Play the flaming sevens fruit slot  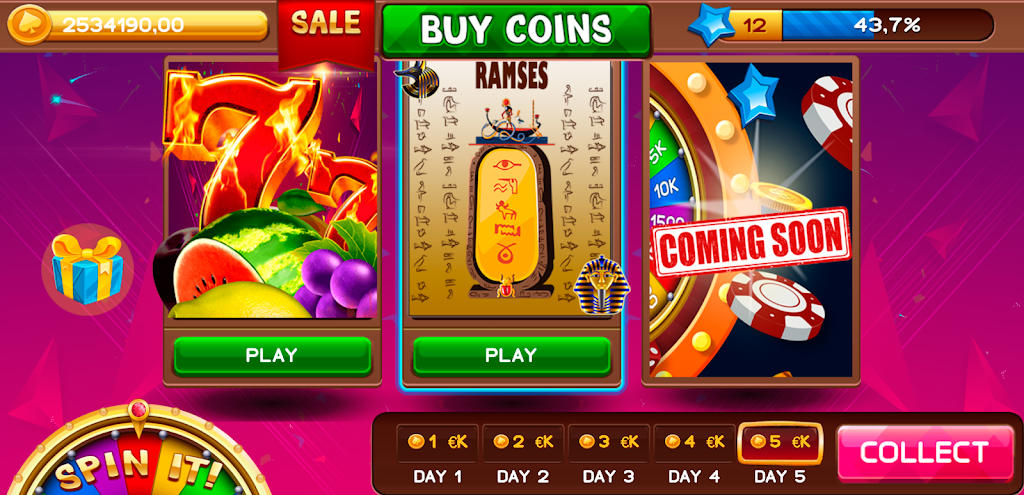272,356
